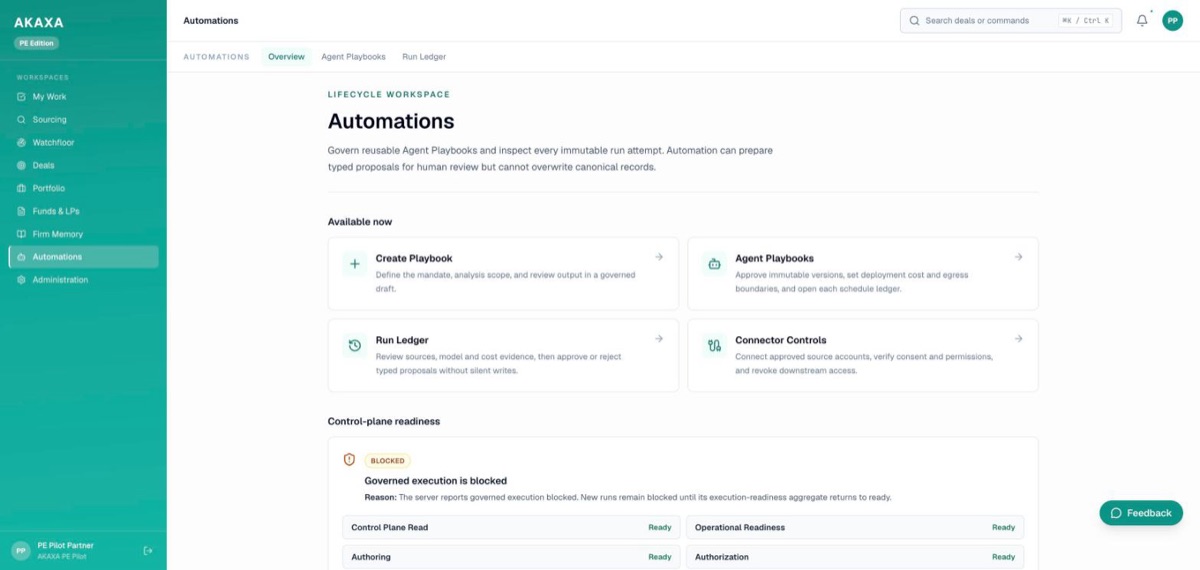
Task: Click the LIFECYCLE WORKSPACE label
Action: pos(389,94)
